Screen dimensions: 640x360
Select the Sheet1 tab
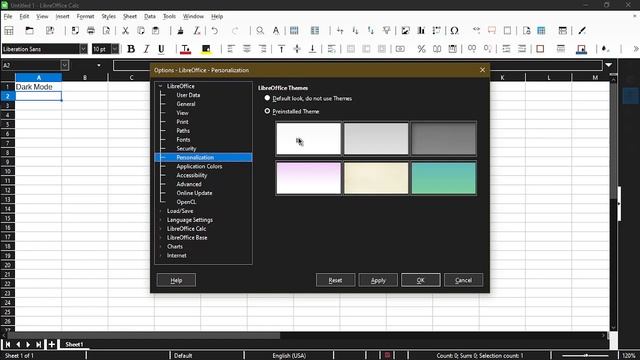[x=74, y=344]
